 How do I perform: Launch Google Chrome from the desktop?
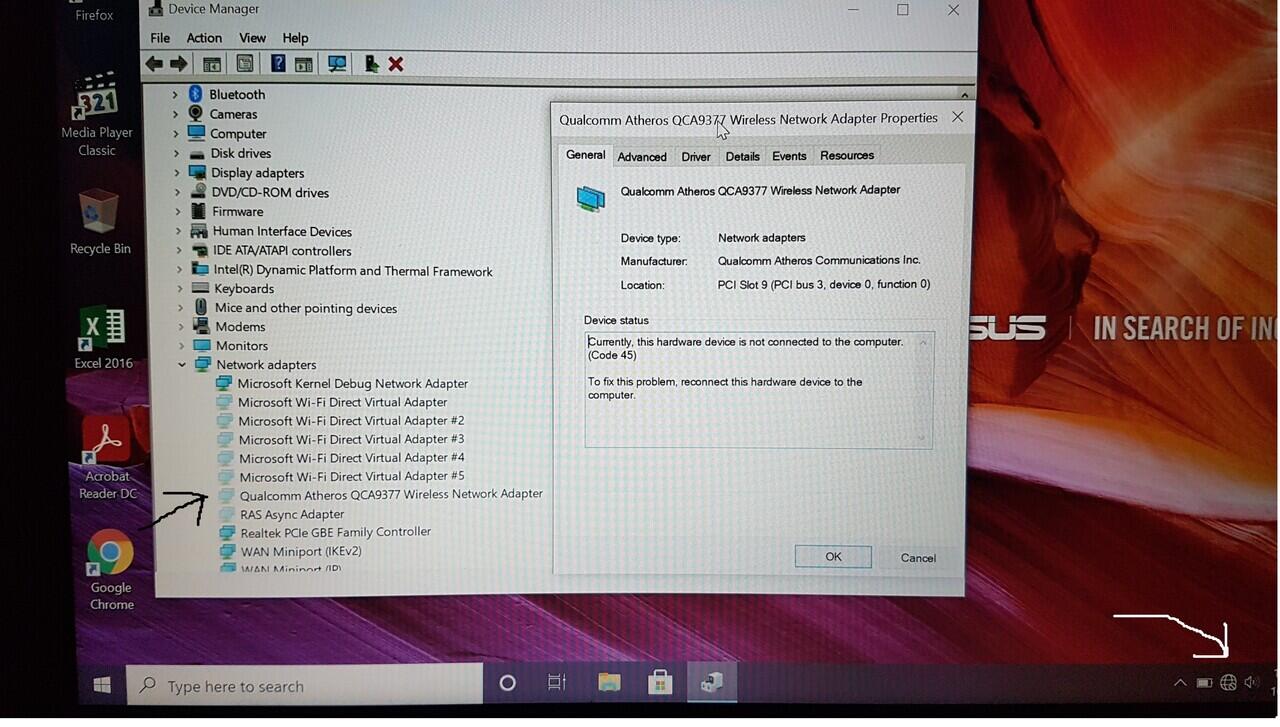111,570
